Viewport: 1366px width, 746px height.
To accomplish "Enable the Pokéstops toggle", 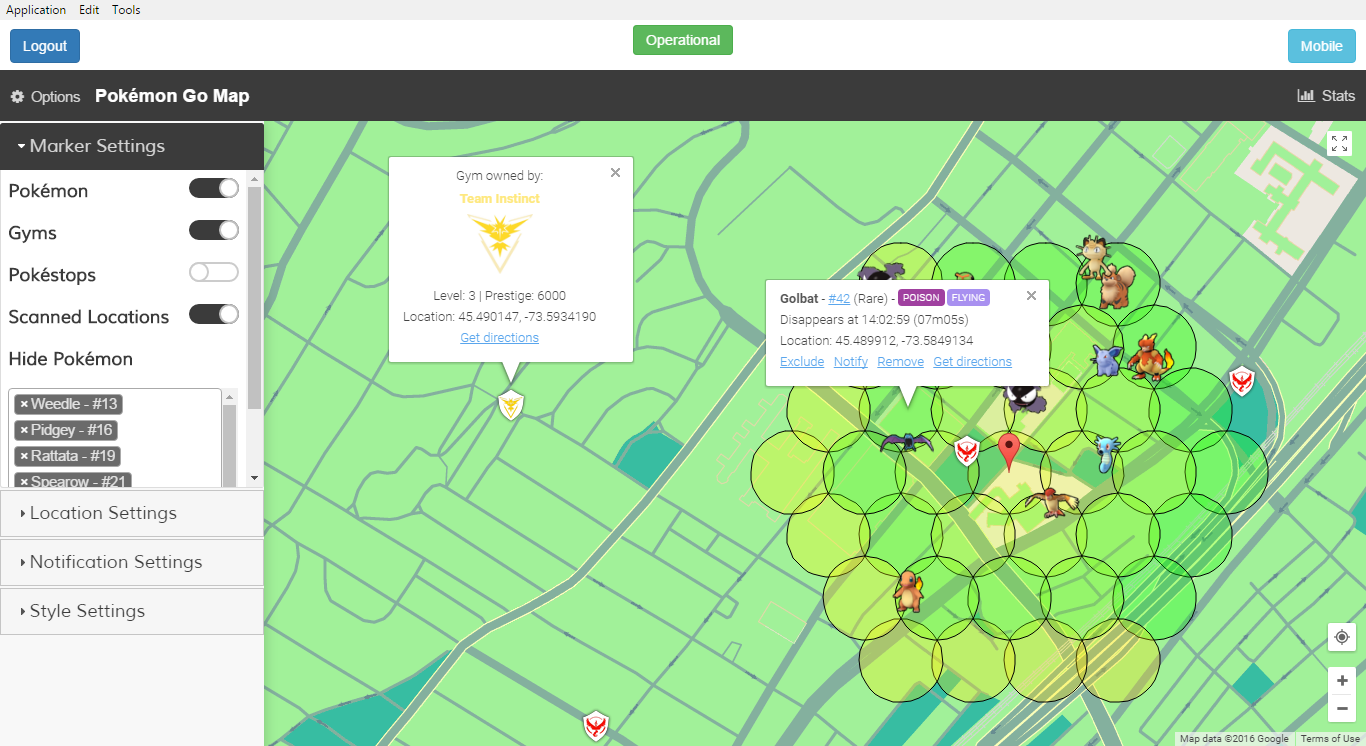I will point(214,273).
